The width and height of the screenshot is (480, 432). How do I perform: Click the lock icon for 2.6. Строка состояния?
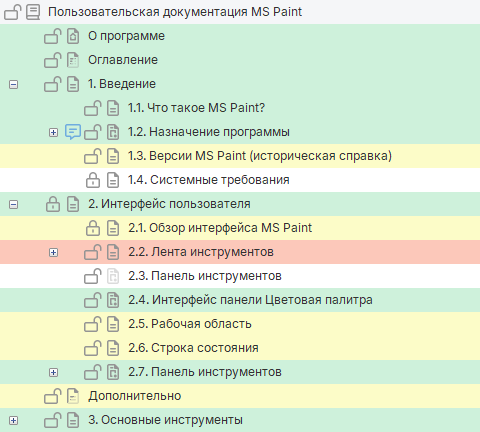tap(93, 348)
